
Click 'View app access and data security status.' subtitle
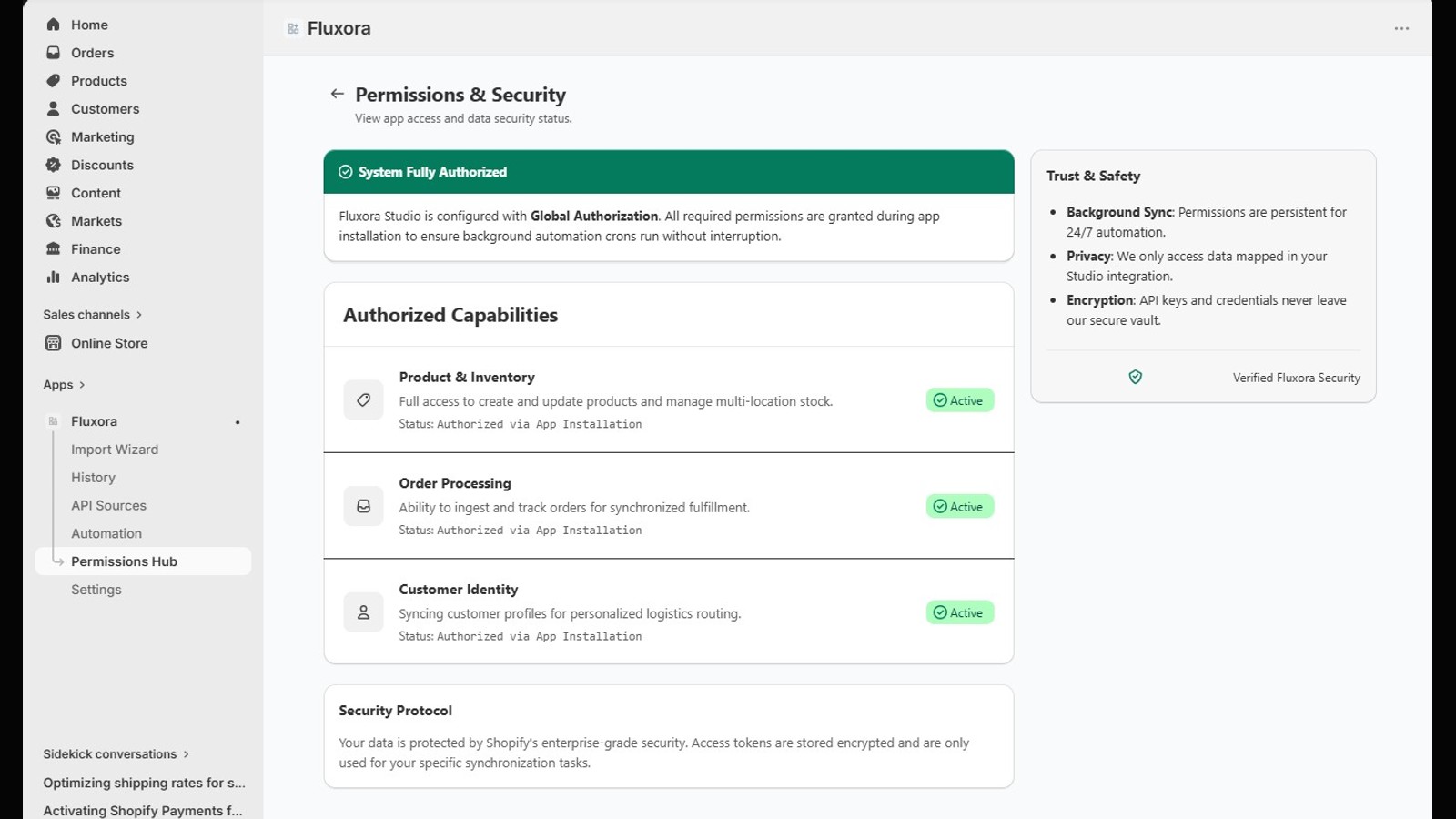[x=463, y=118]
